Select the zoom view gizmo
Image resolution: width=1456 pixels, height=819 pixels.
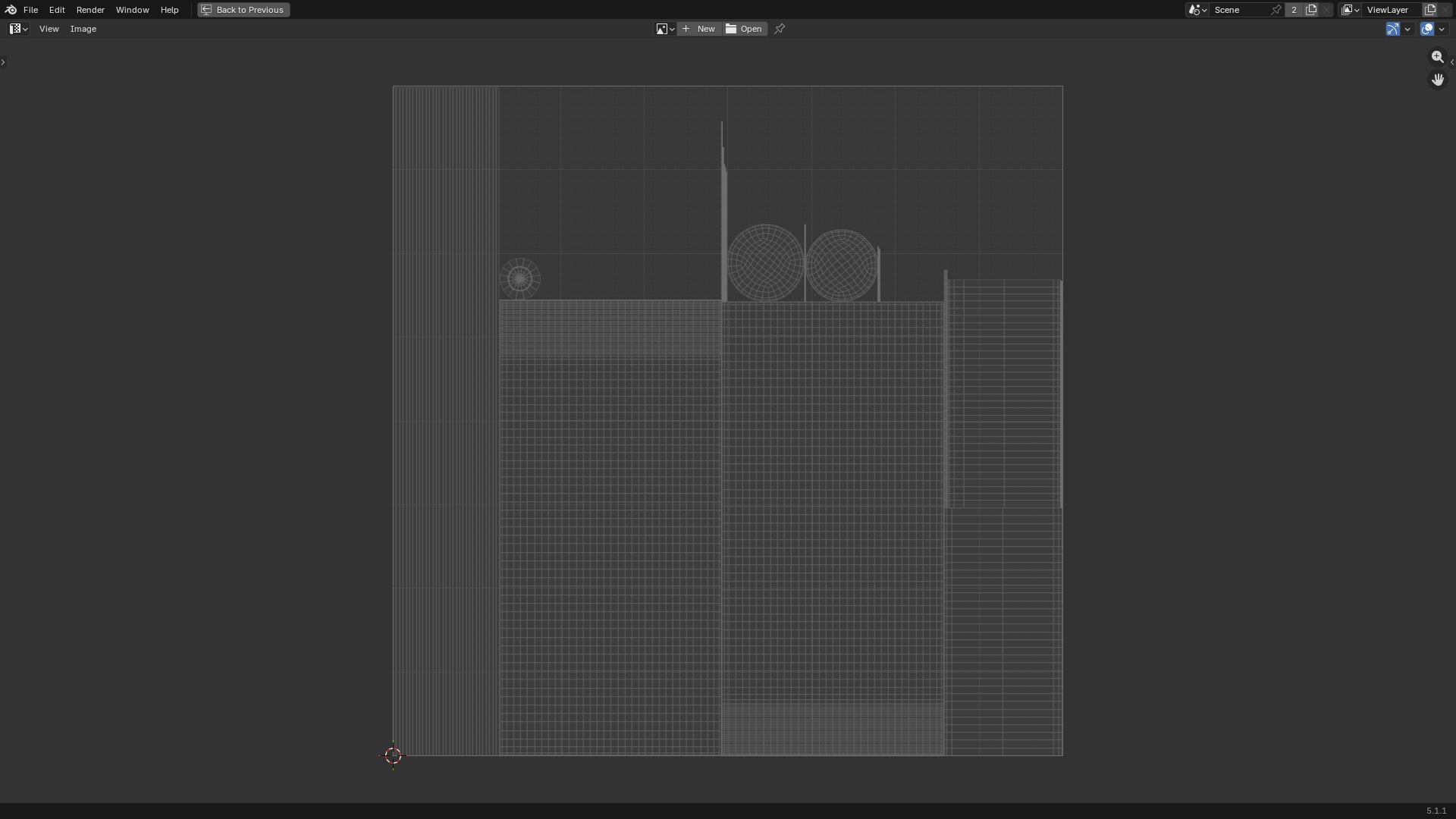(1437, 57)
